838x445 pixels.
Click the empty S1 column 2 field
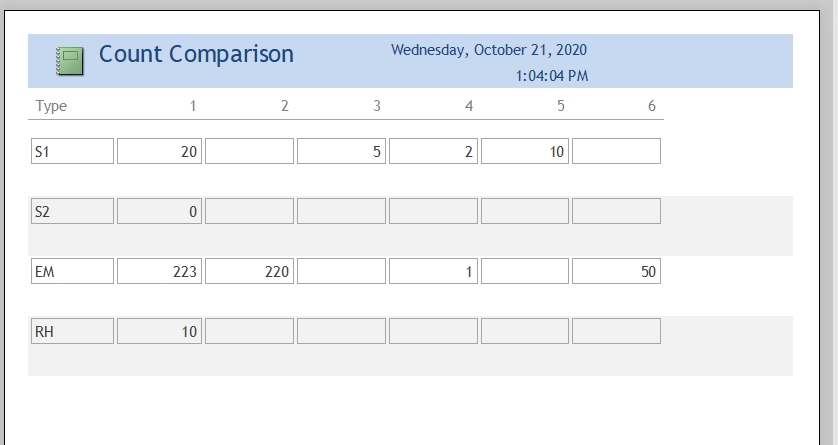(x=249, y=151)
